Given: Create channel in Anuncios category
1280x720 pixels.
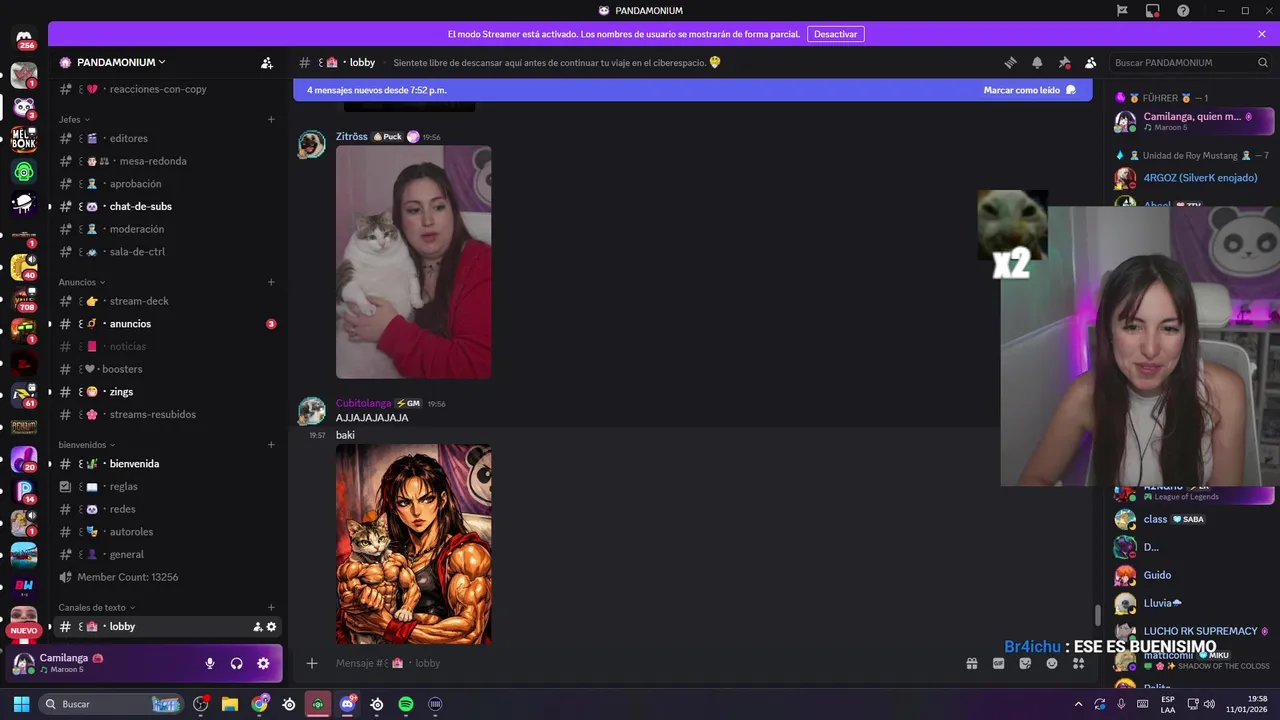Looking at the screenshot, I should coord(271,282).
